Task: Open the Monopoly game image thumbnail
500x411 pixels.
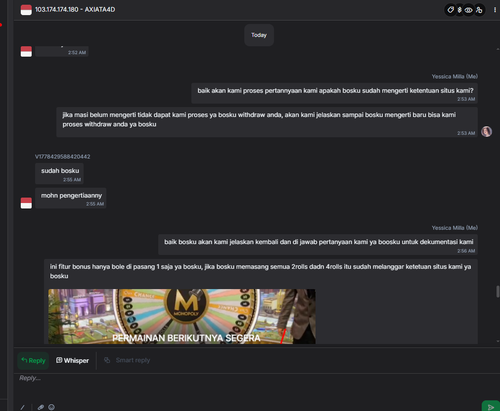Action: pyautogui.click(x=182, y=316)
